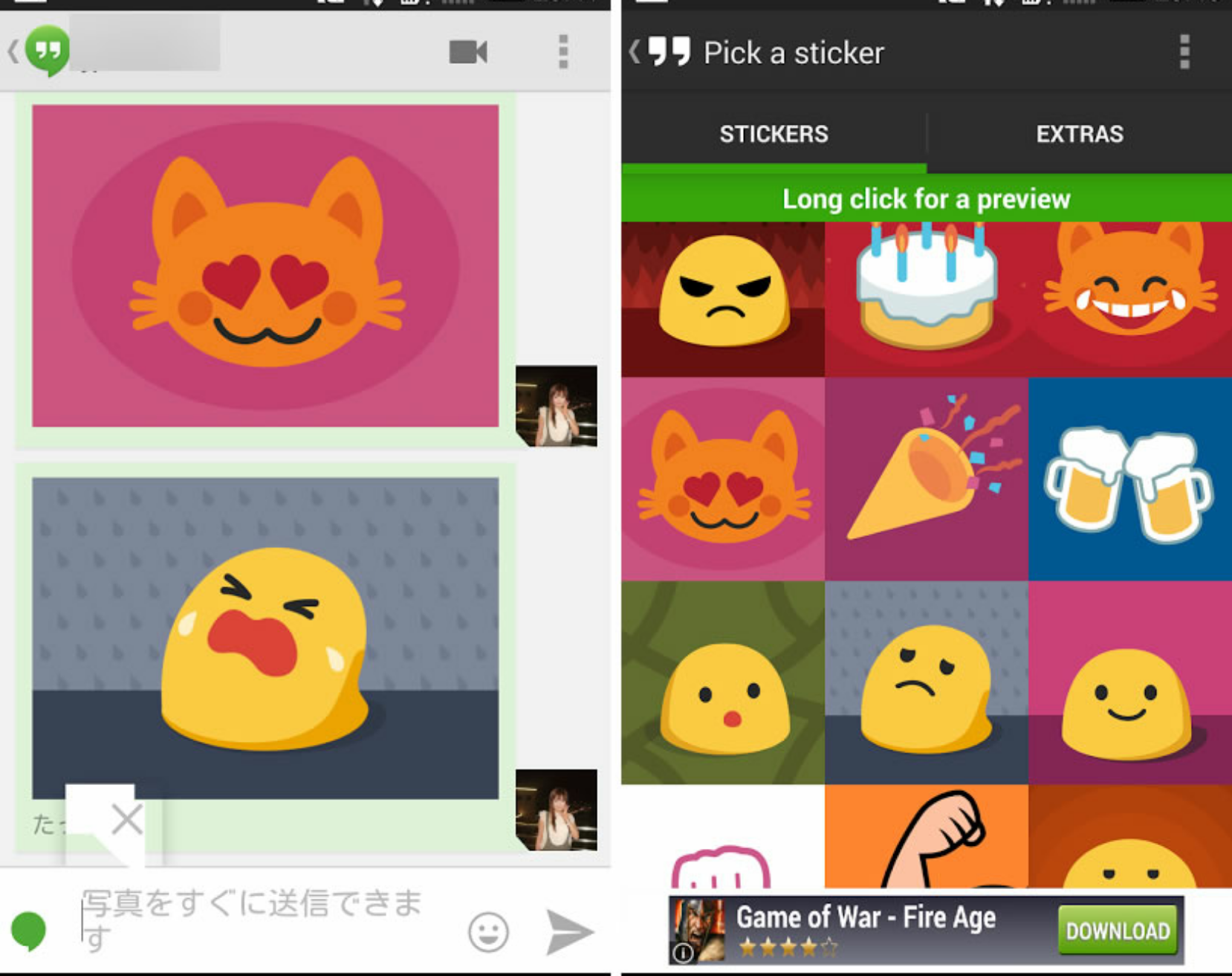
Task: Open the crying blob sticker in chat
Action: (x=265, y=638)
